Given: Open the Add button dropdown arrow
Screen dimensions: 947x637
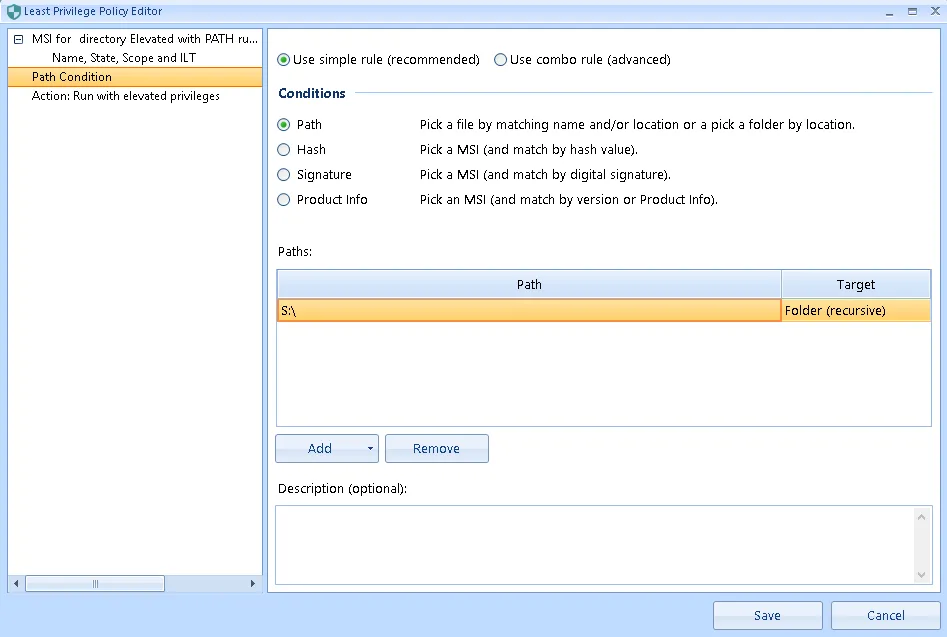Looking at the screenshot, I should tap(370, 449).
